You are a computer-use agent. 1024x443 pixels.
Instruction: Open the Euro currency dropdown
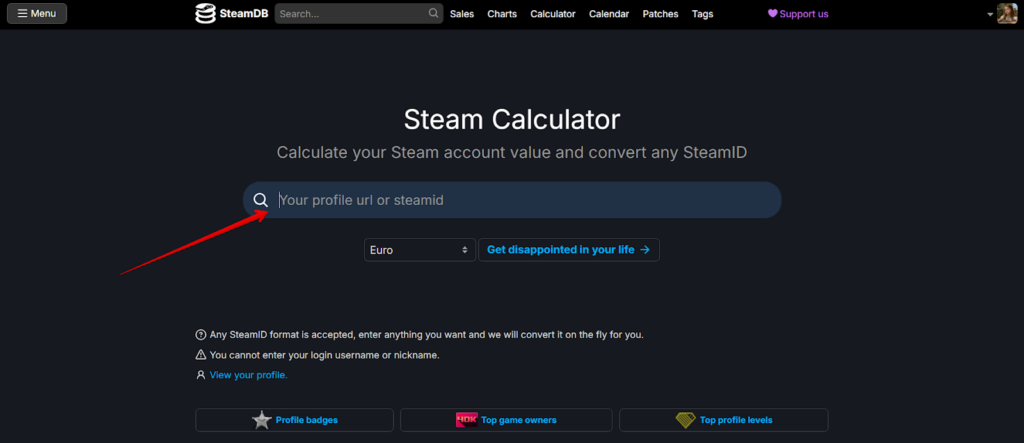(x=420, y=250)
